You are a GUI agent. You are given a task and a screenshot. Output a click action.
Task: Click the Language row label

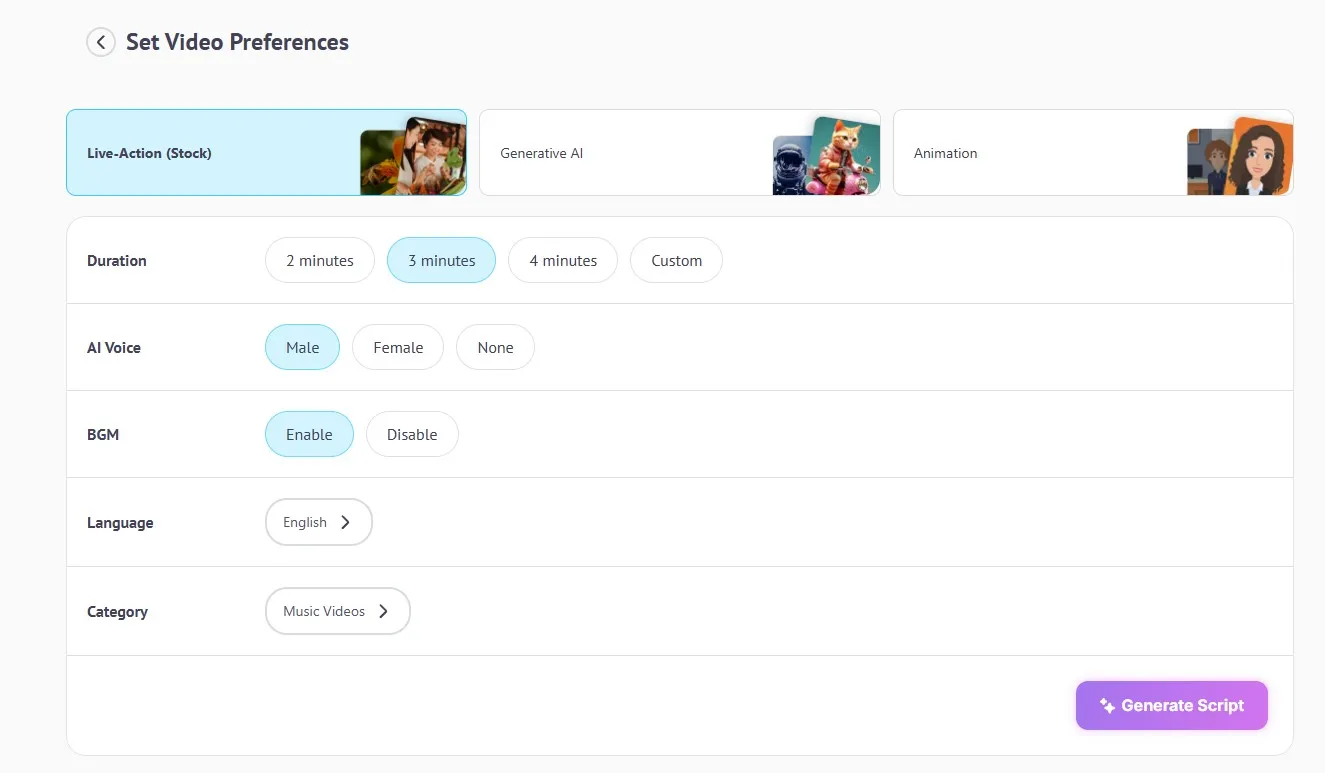(x=120, y=523)
